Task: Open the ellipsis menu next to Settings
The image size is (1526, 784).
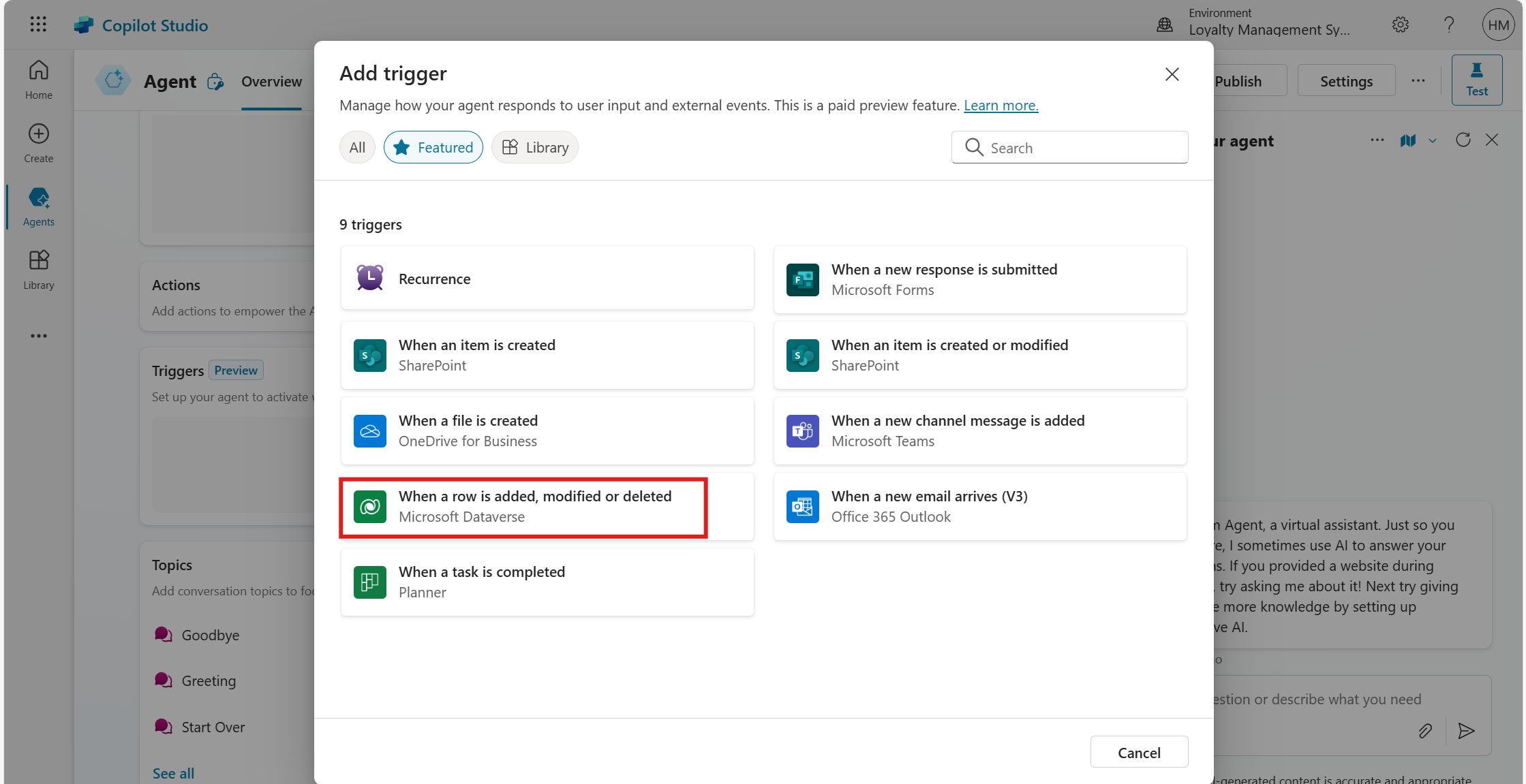Action: tap(1418, 81)
